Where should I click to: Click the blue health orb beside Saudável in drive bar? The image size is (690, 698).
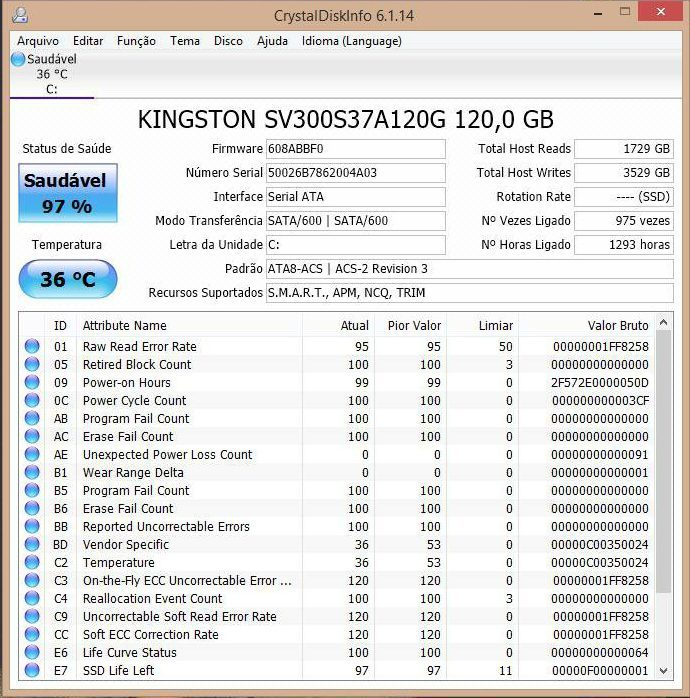(x=18, y=59)
